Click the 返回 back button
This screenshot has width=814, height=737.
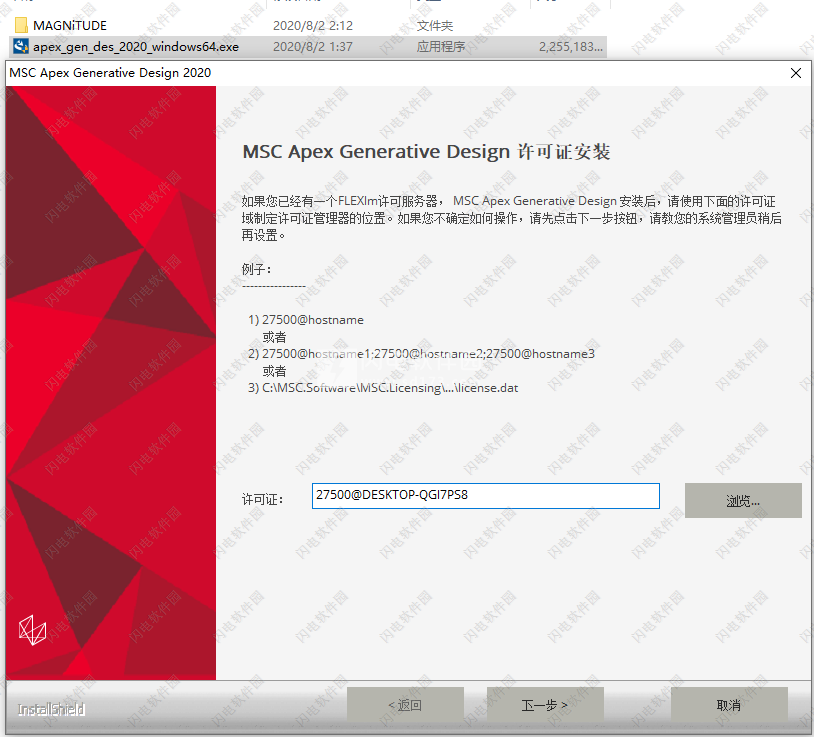pyautogui.click(x=405, y=705)
